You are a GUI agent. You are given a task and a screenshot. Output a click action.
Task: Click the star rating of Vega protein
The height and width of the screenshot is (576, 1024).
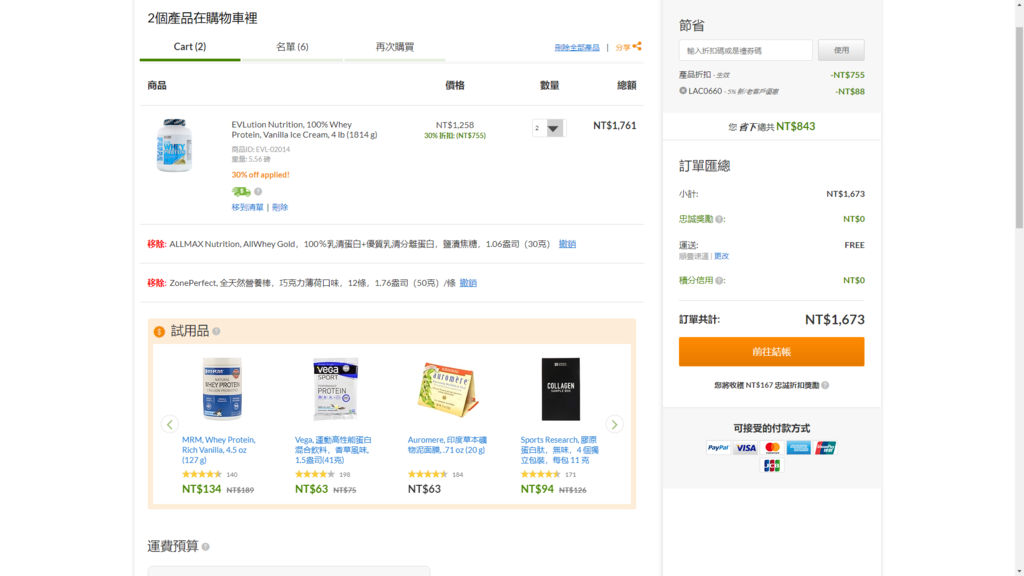315,474
